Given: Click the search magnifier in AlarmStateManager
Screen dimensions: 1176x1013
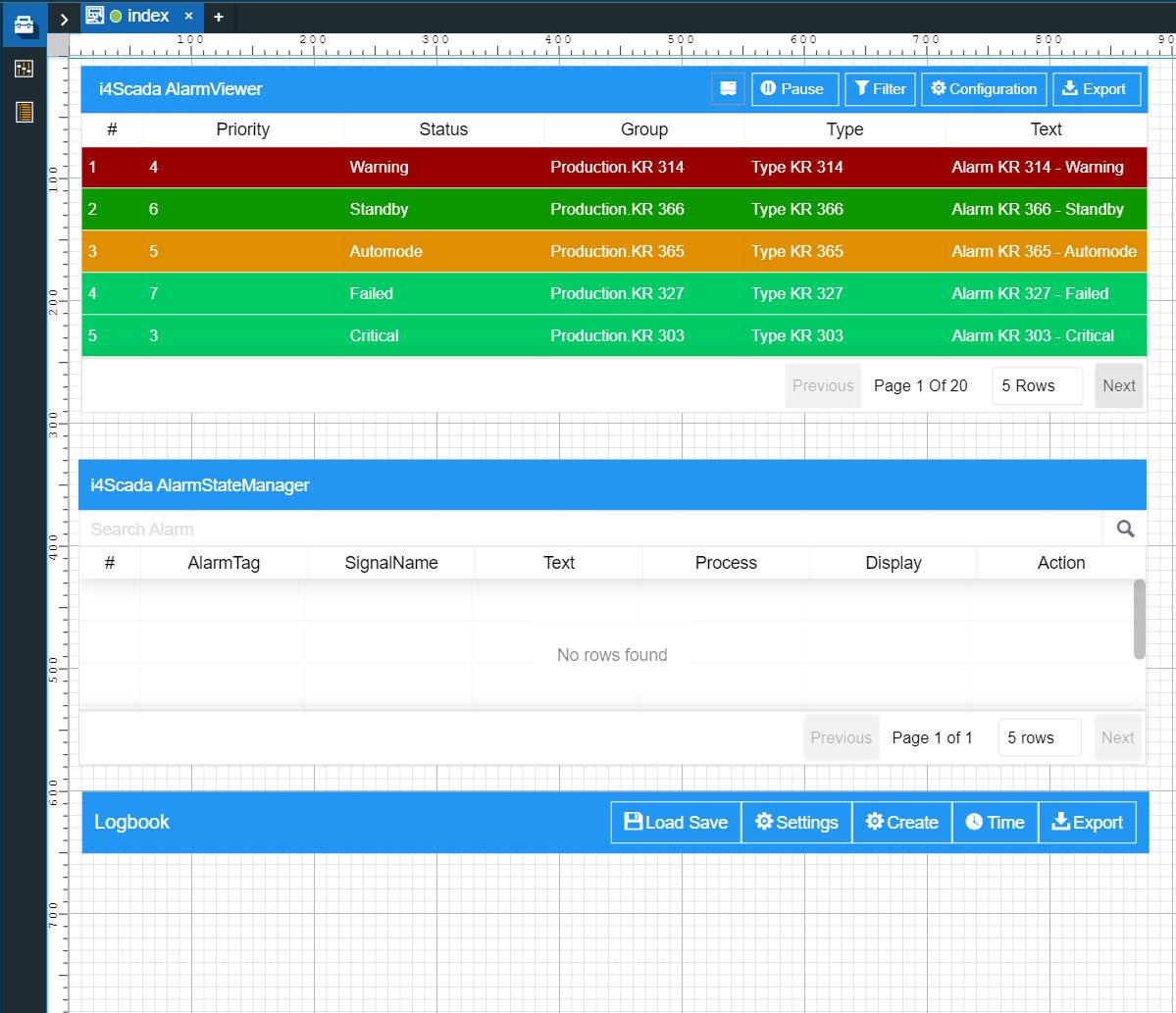Looking at the screenshot, I should [1125, 530].
